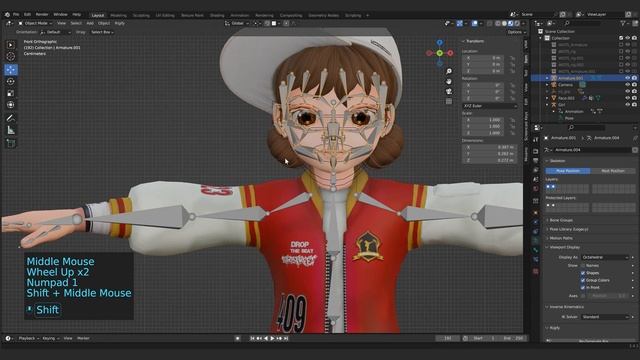Click the Location X value field
The image size is (640, 360).
coord(483,58)
